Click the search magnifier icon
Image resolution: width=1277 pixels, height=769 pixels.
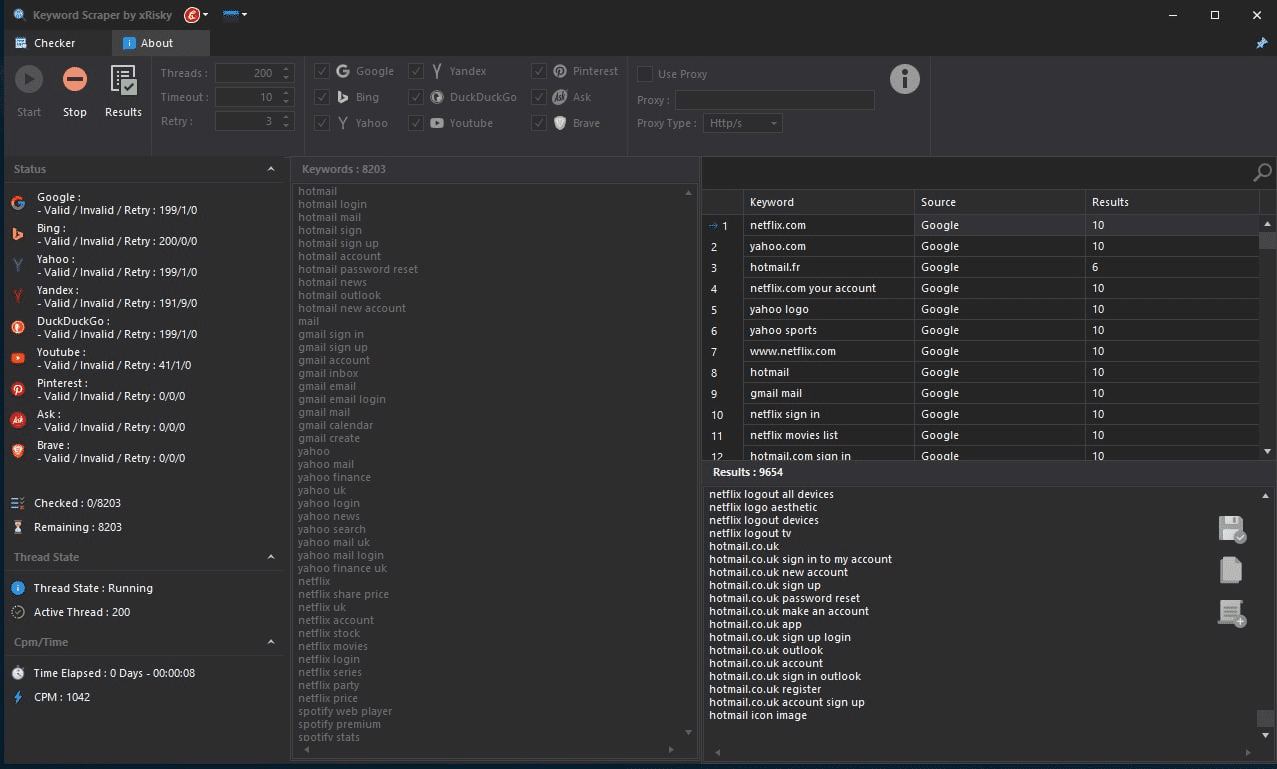1262,173
